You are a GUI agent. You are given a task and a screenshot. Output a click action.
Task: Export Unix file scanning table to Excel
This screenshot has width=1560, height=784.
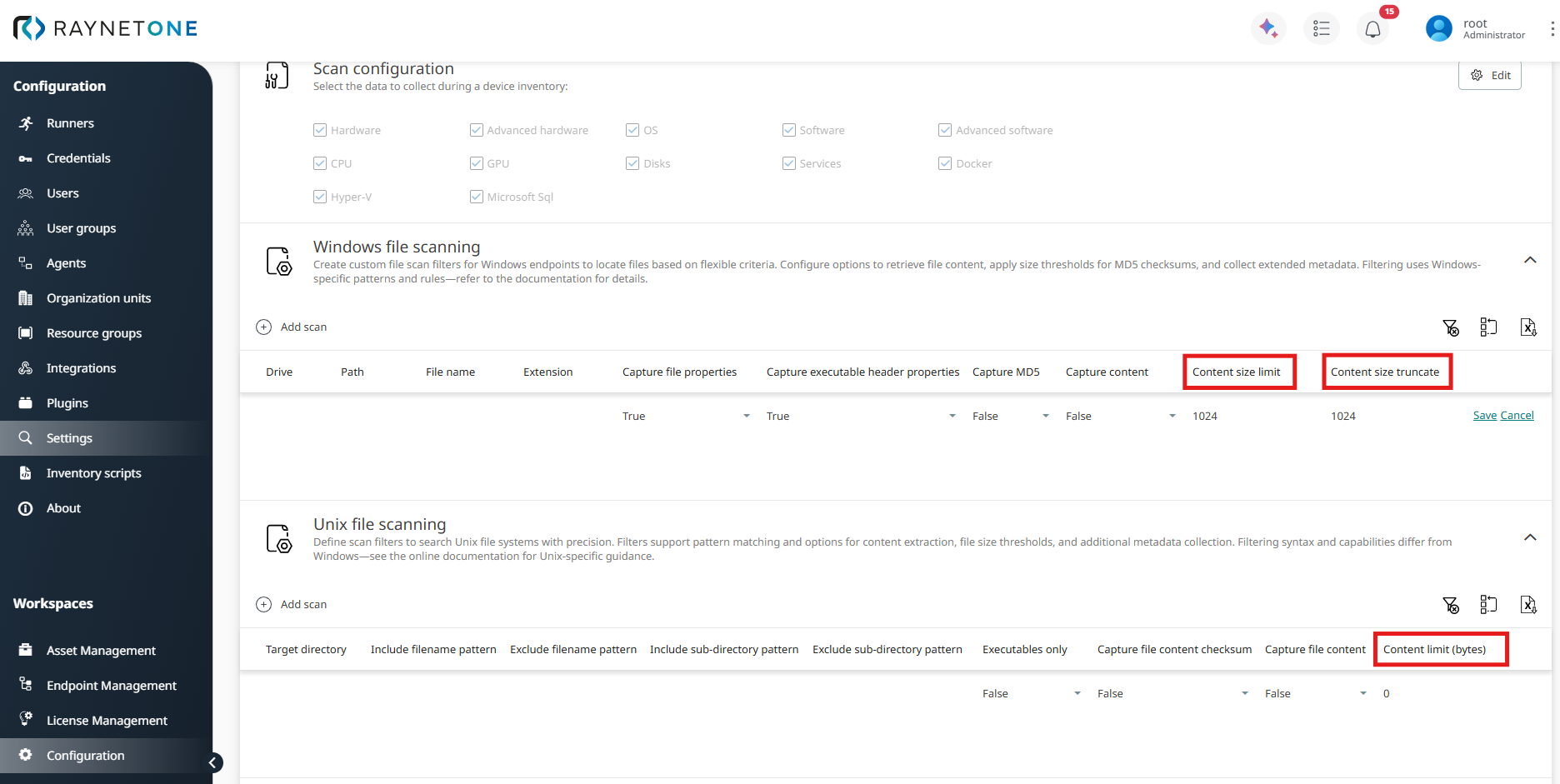1527,605
